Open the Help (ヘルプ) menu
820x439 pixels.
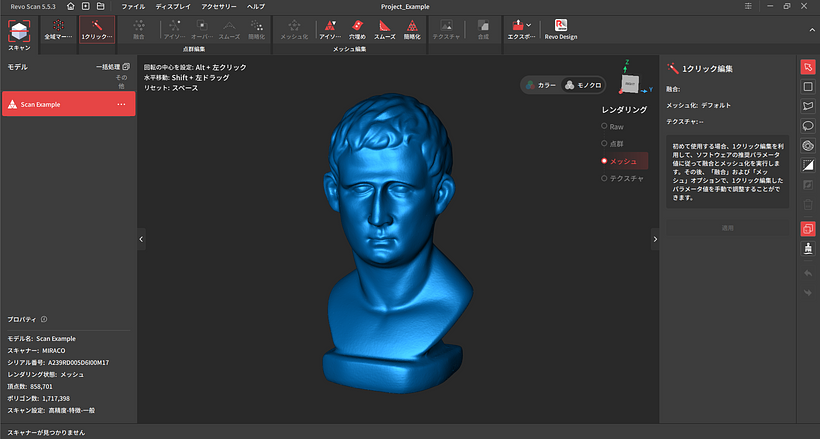(256, 6)
